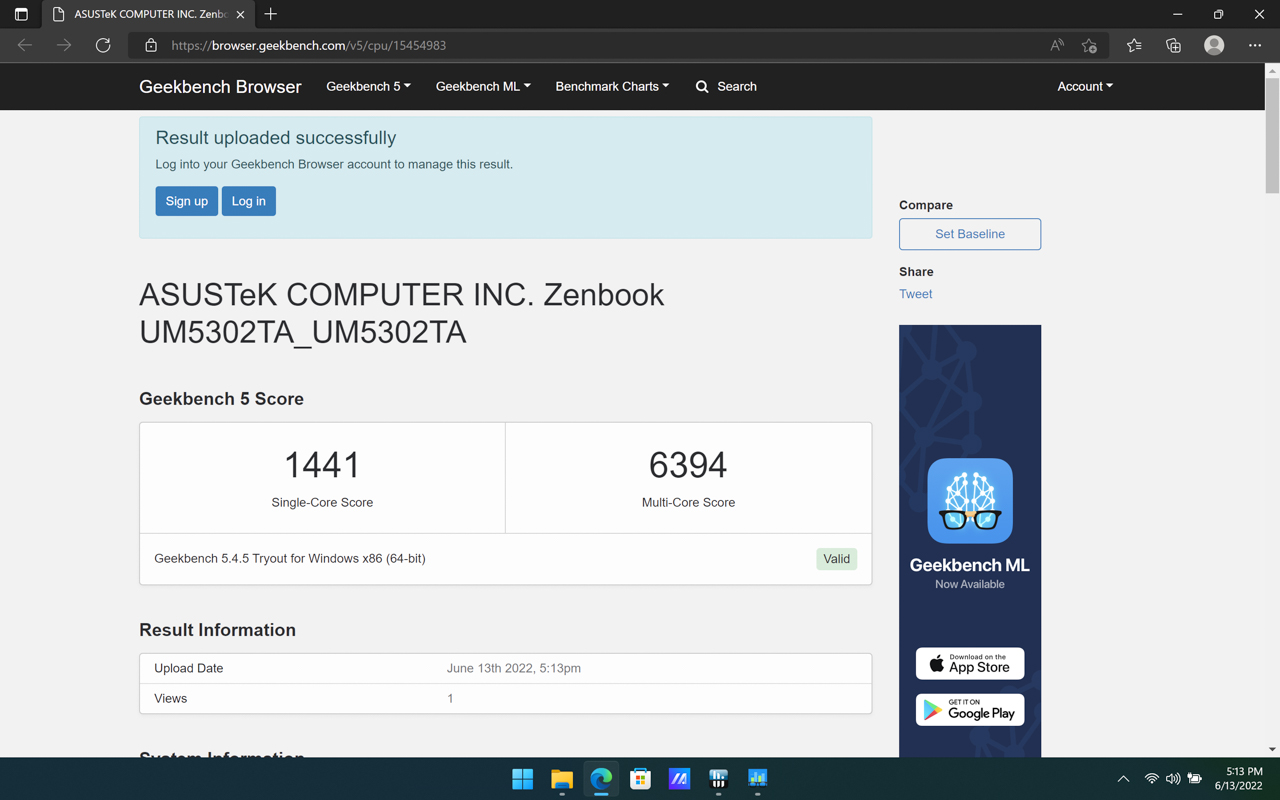
Task: Open the MyASUS app in the taskbar
Action: pos(679,778)
